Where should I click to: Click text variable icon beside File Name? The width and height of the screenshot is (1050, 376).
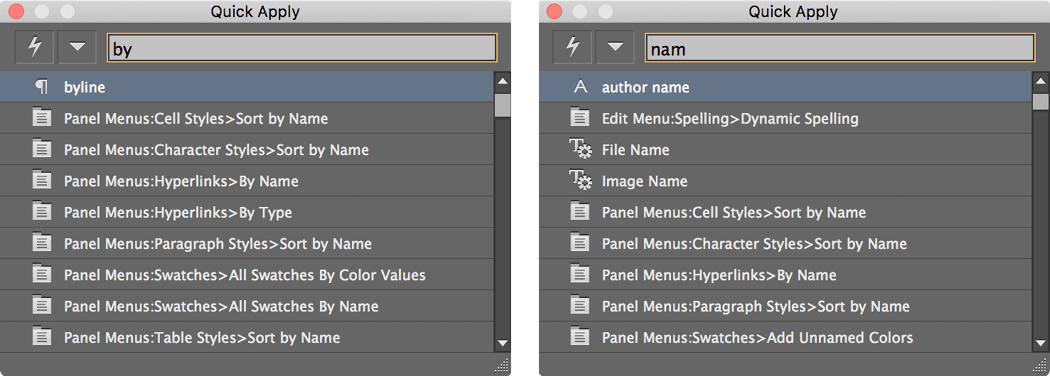click(x=580, y=149)
